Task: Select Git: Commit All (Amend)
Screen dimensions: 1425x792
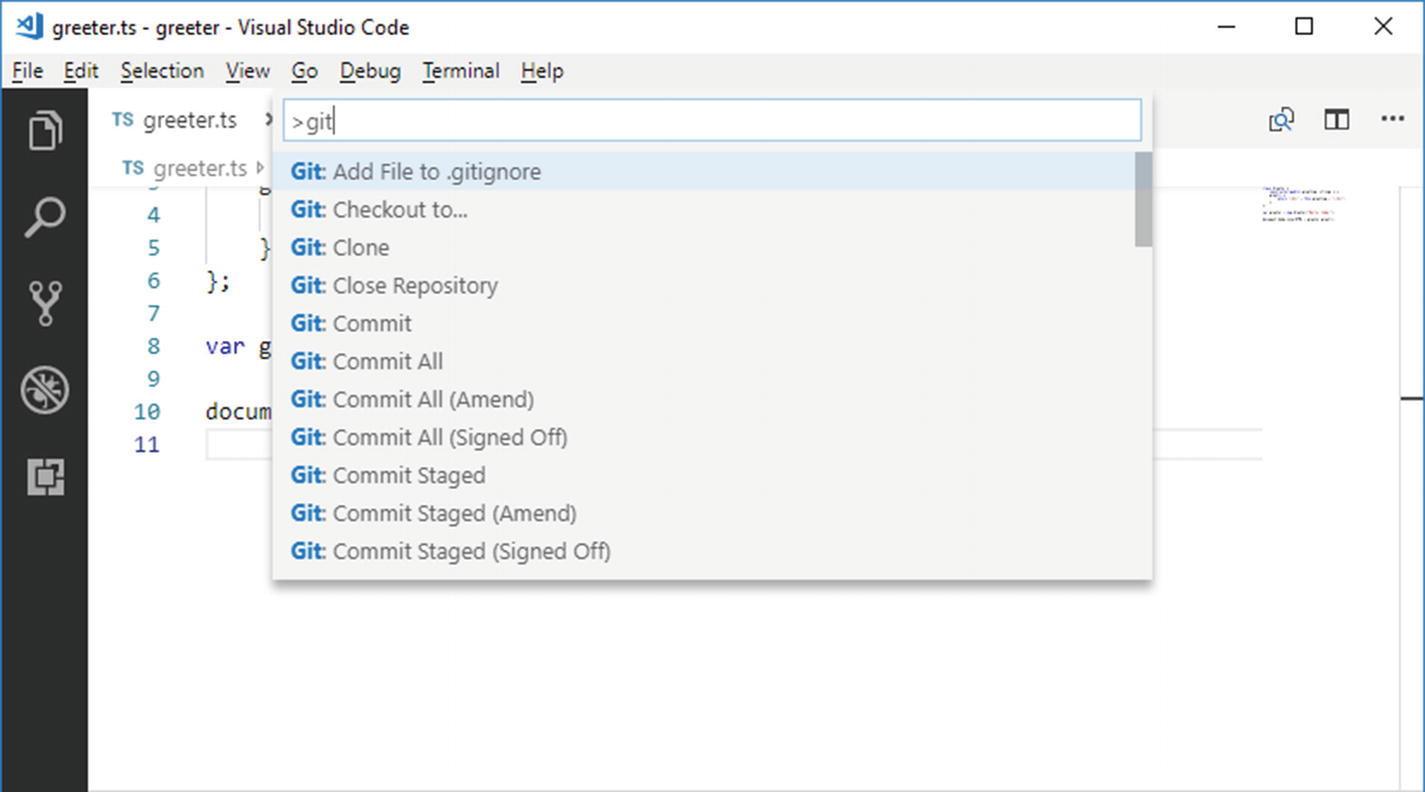Action: click(x=412, y=400)
